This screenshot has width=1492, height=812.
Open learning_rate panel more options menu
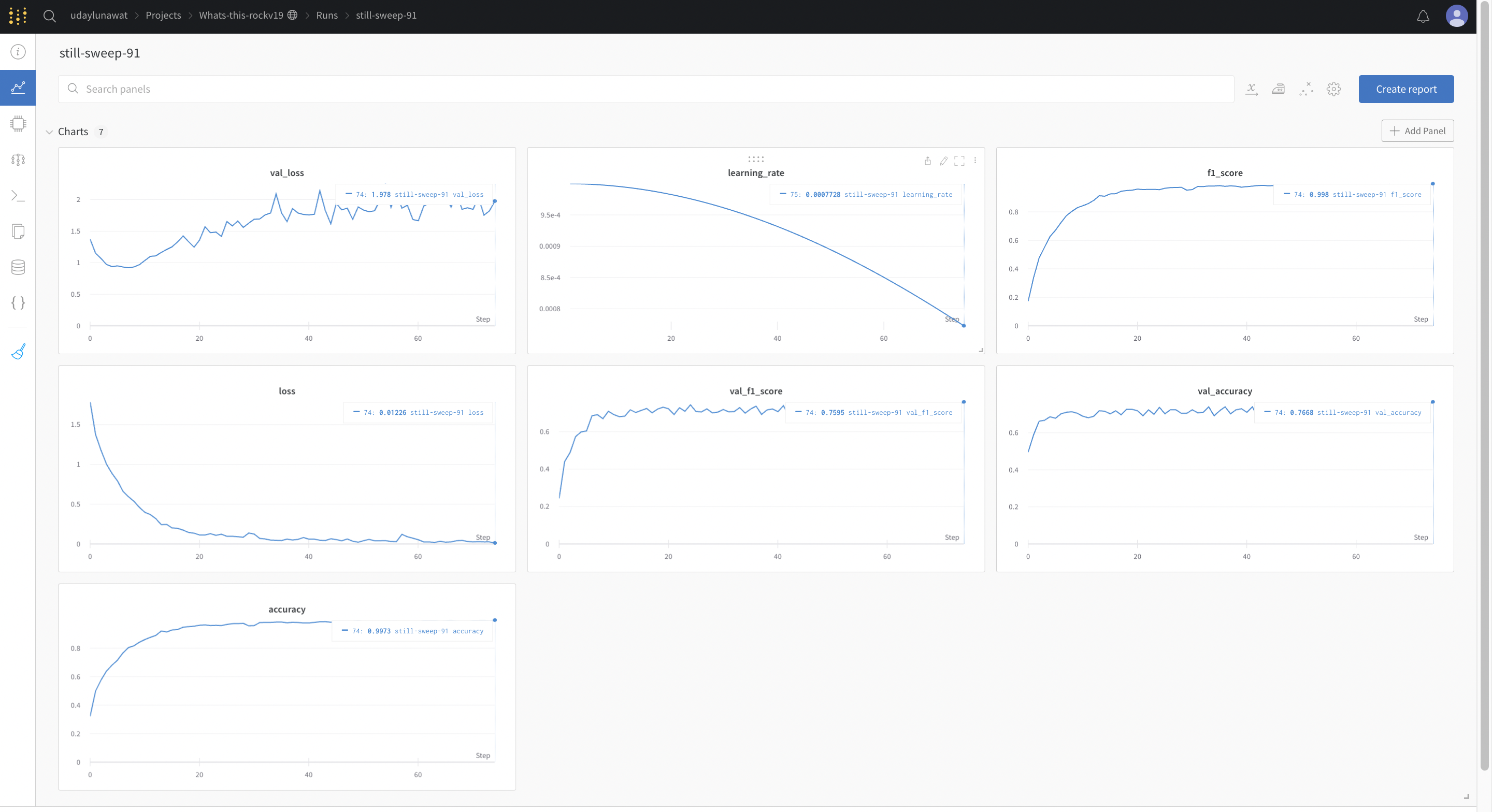(x=975, y=161)
